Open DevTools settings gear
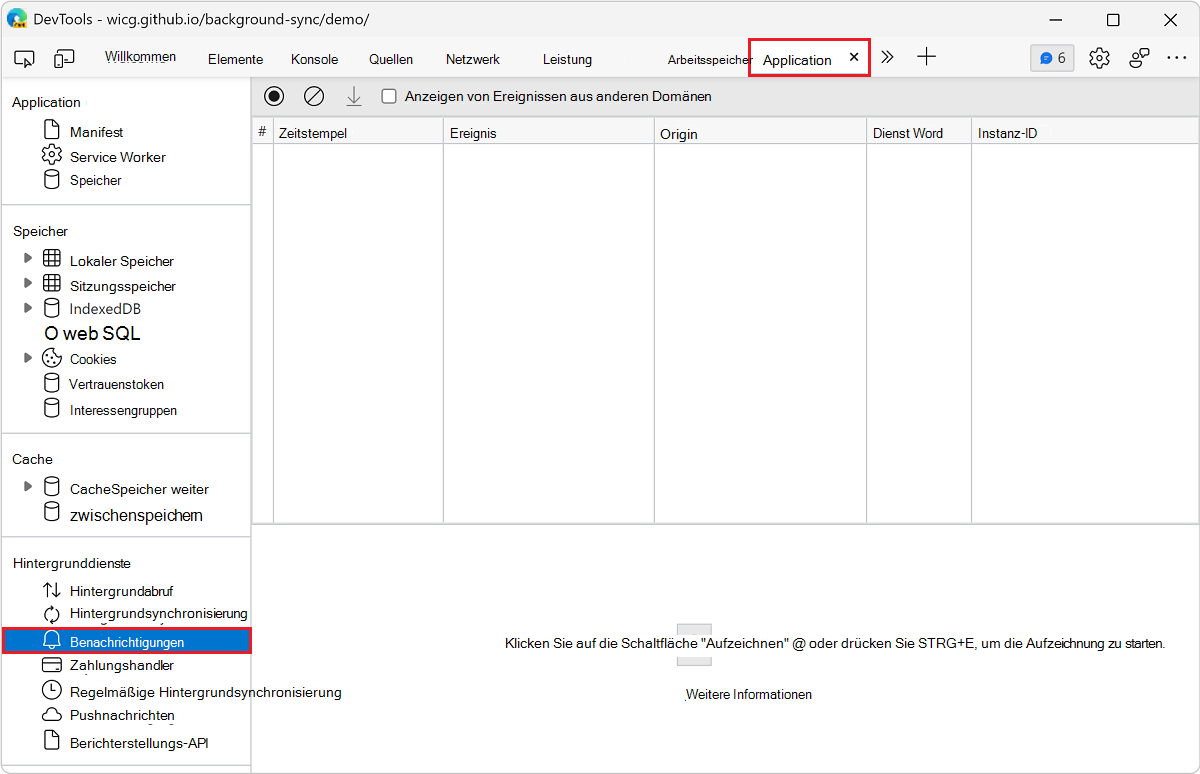This screenshot has width=1200, height=774. coord(1099,58)
